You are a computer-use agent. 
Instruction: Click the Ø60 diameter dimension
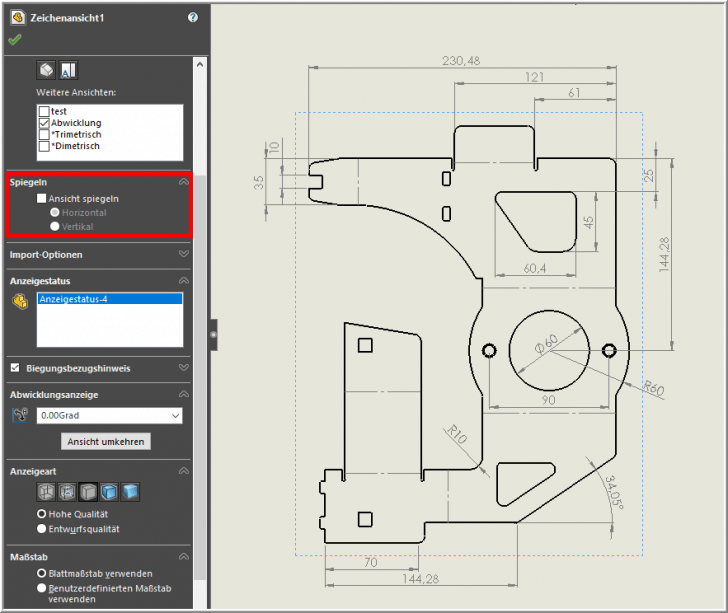546,344
